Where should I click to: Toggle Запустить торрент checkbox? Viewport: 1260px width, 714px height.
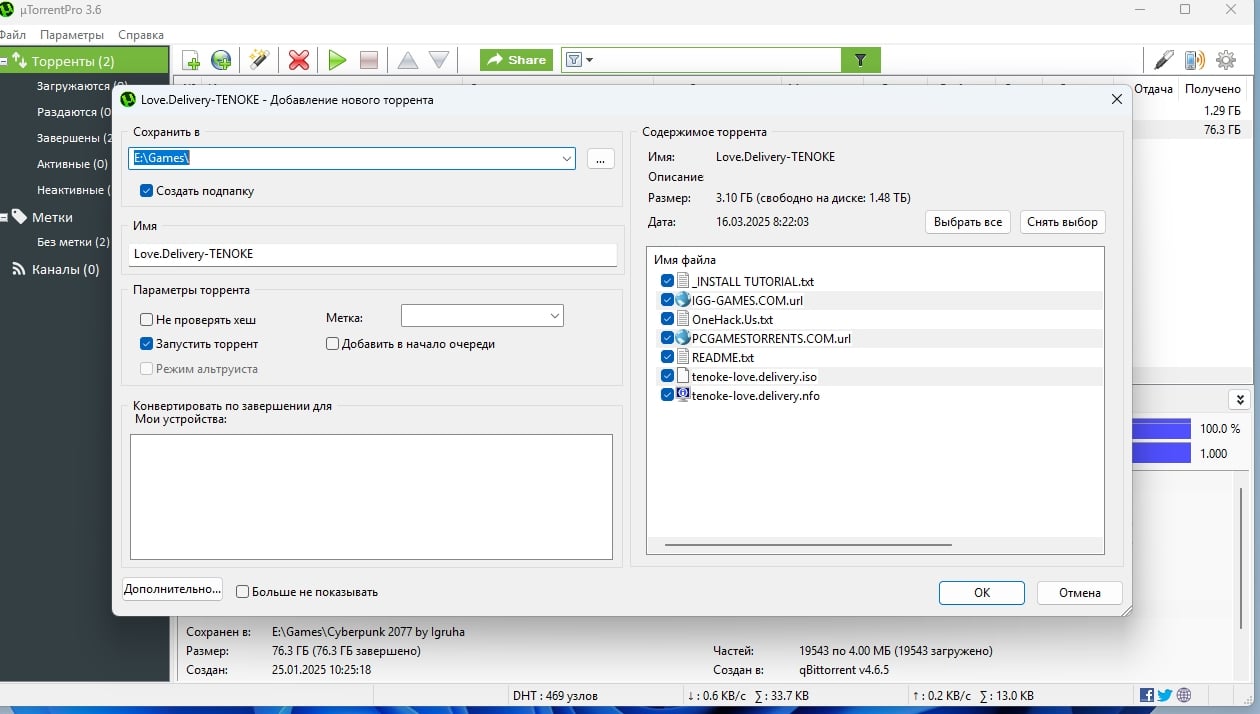click(147, 344)
